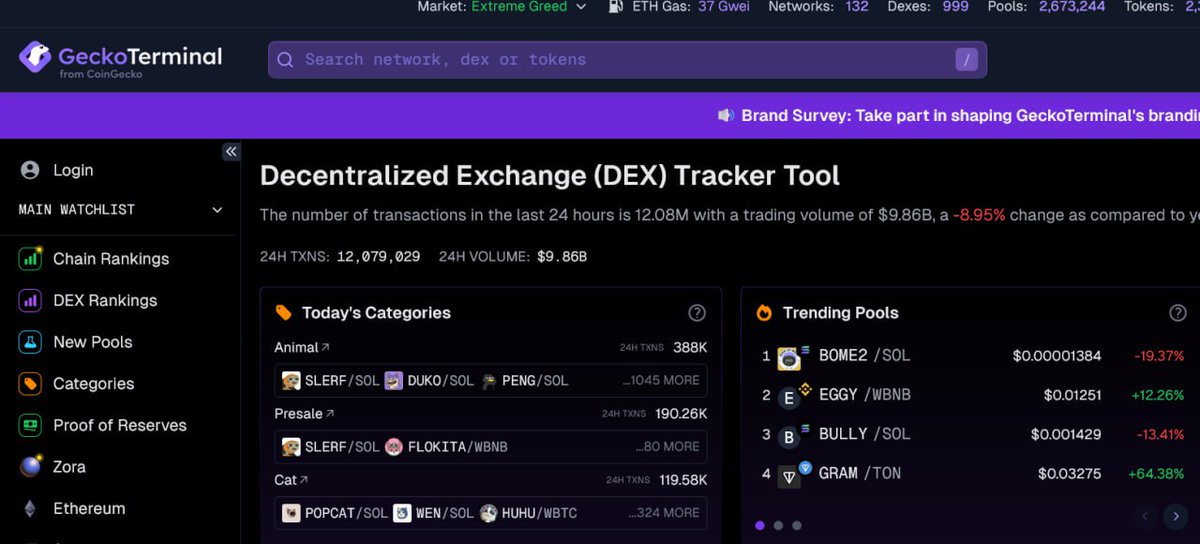This screenshot has width=1200, height=544.
Task: Click the BULLY token icon
Action: 790,437
